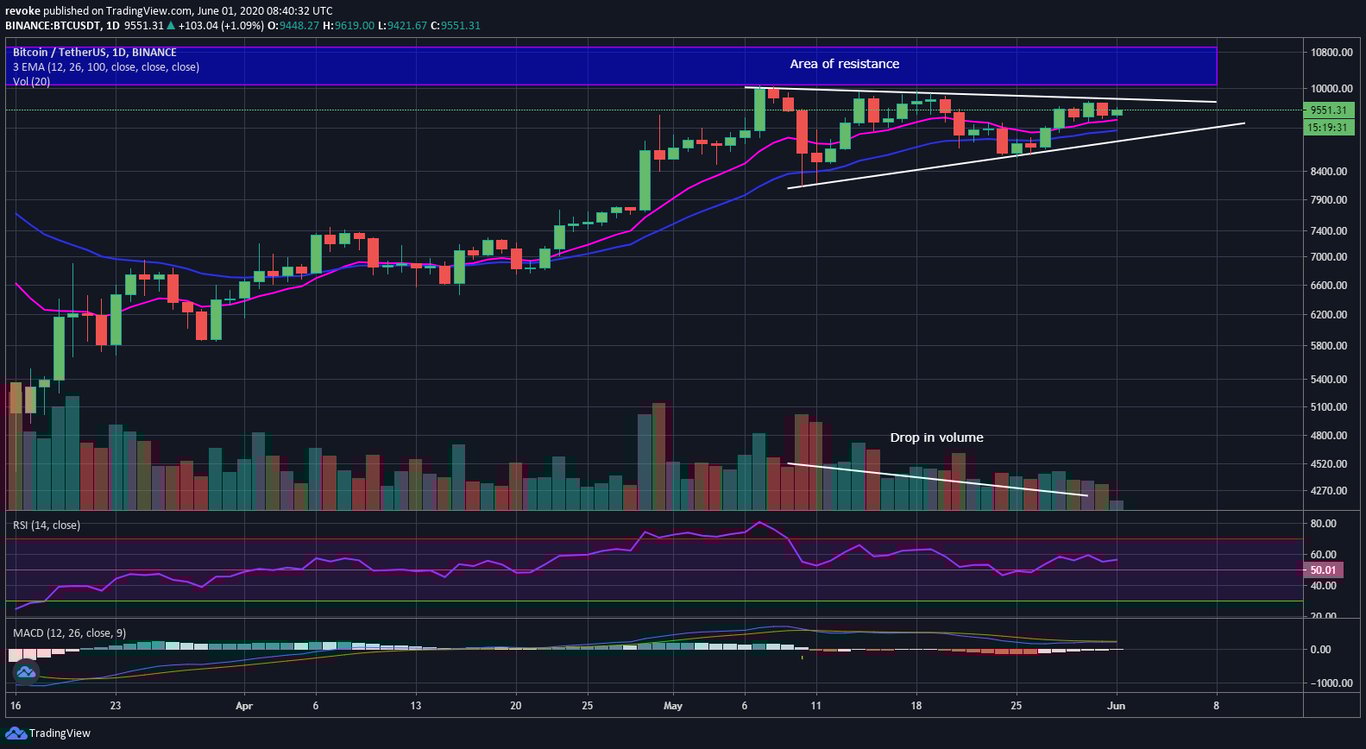Click the green up-triangle beside the price change

click(x=172, y=27)
